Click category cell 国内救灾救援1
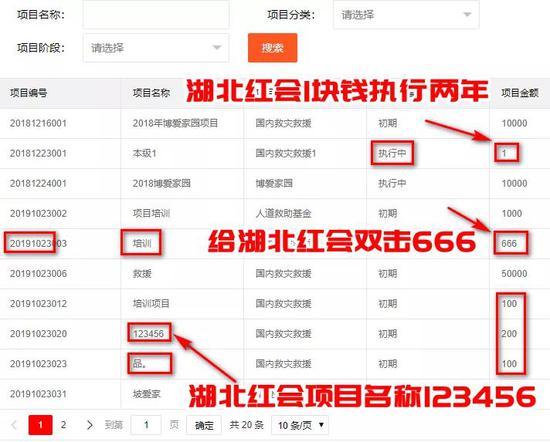The height and width of the screenshot is (442, 550). pyautogui.click(x=286, y=153)
